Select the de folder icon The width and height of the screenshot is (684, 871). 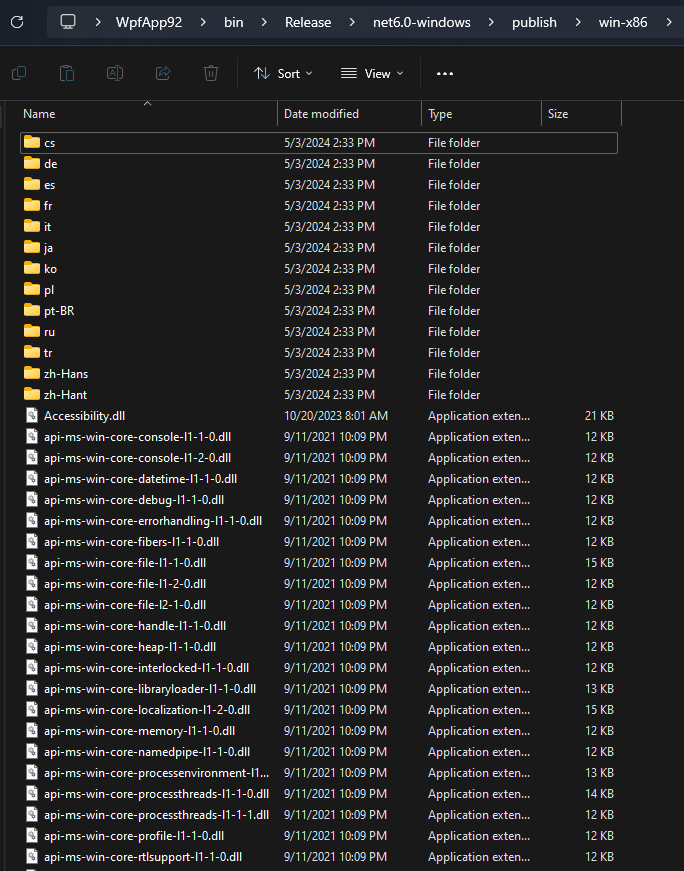click(x=32, y=163)
